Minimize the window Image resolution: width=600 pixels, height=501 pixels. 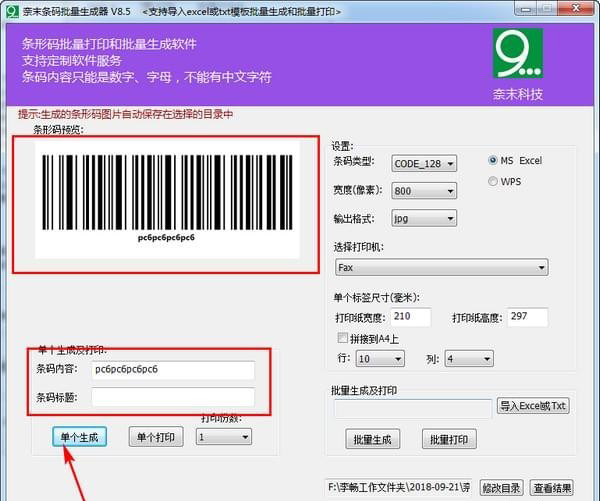click(x=525, y=9)
